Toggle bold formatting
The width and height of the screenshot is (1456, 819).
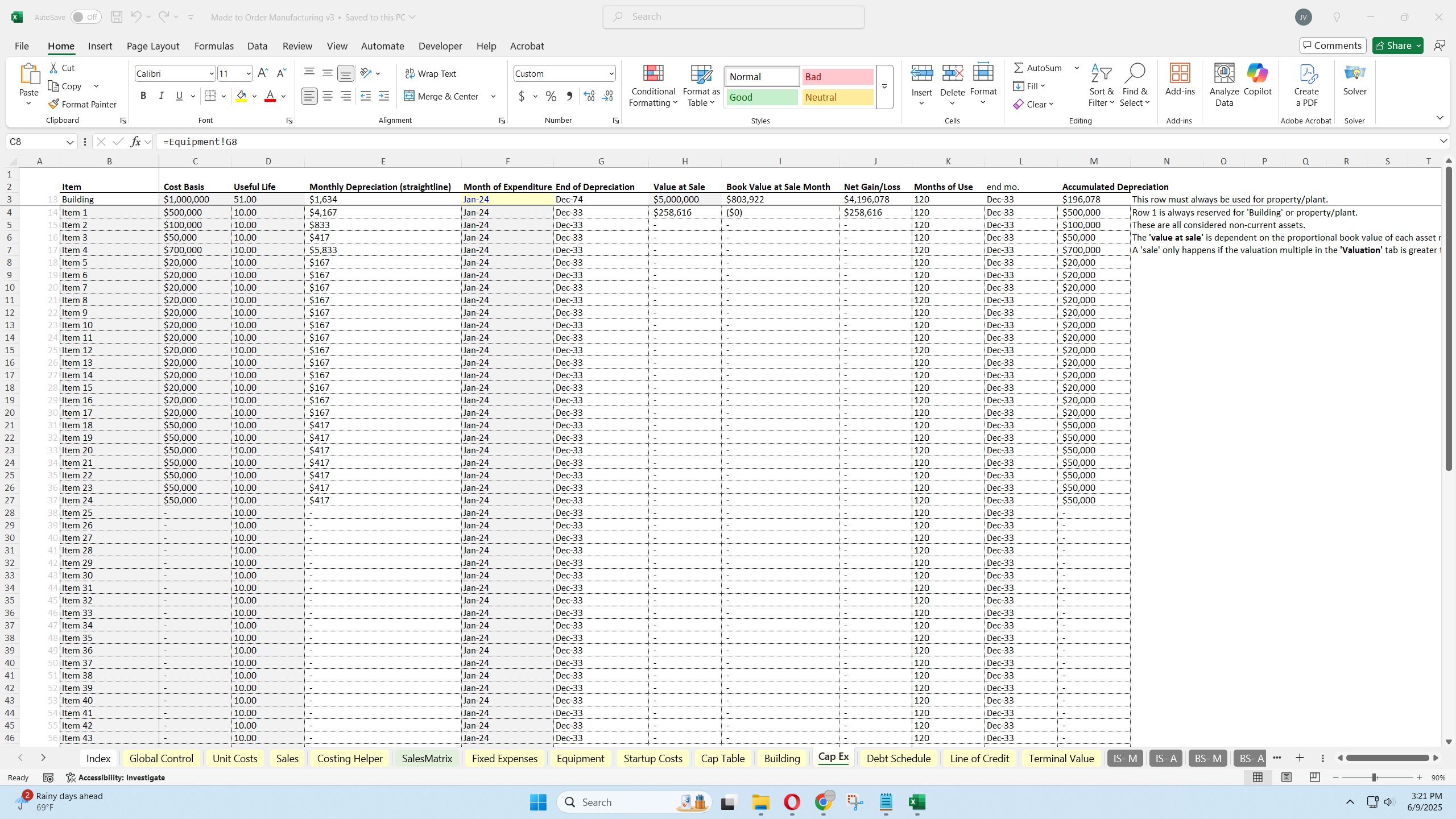[143, 96]
